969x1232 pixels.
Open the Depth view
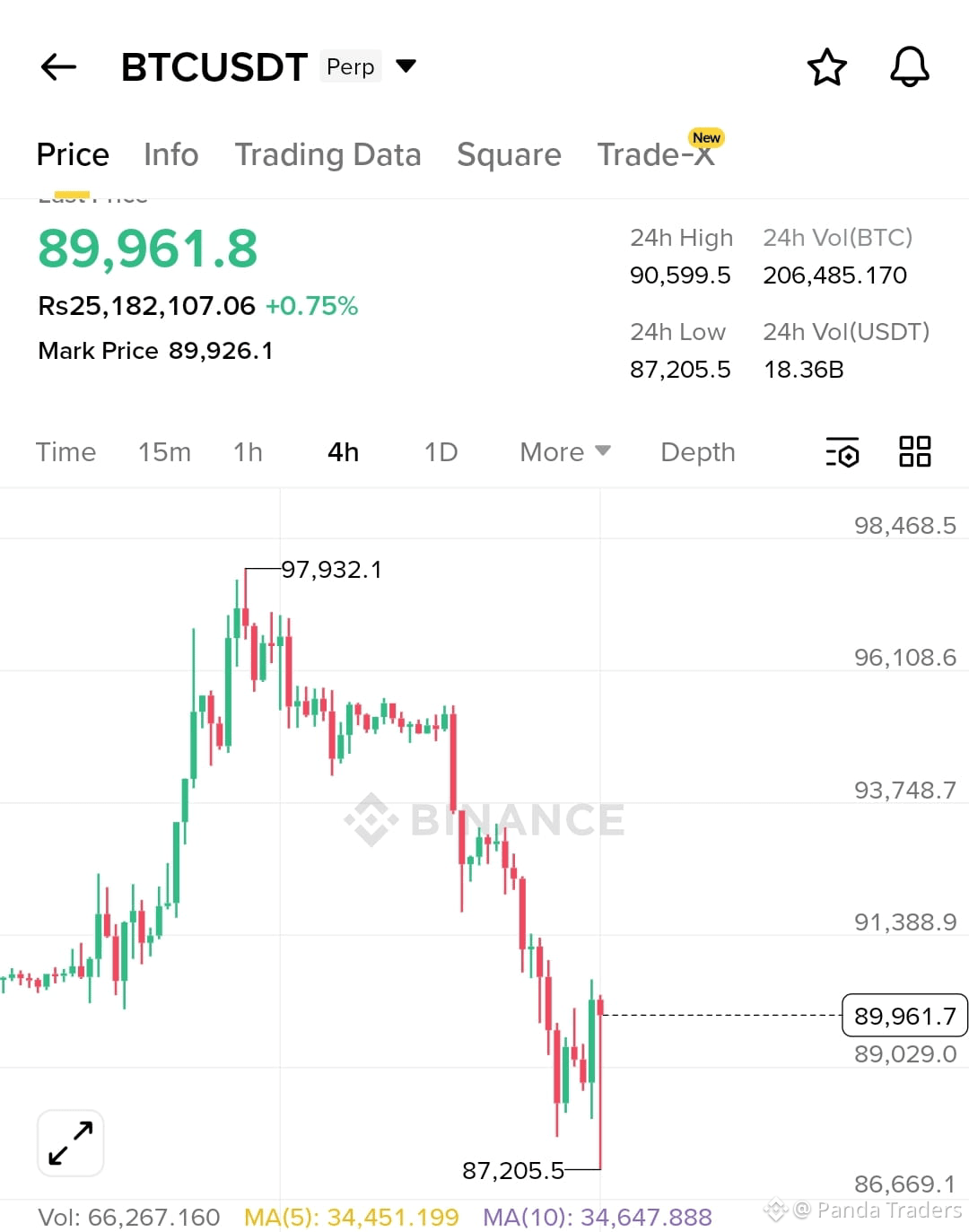point(697,452)
